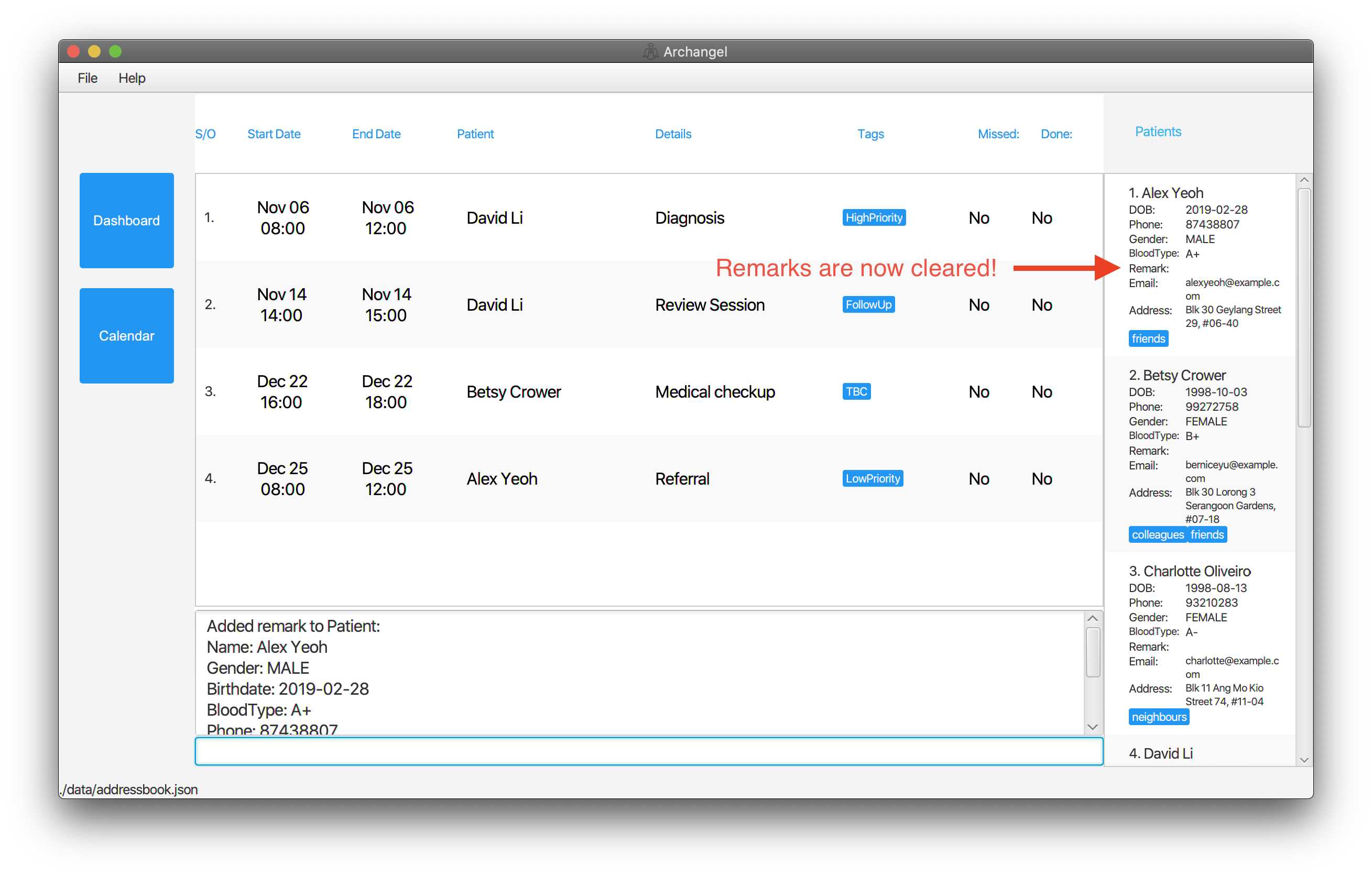The width and height of the screenshot is (1372, 876).
Task: Click the friends tag on Alex Yeoh's card
Action: pos(1148,338)
